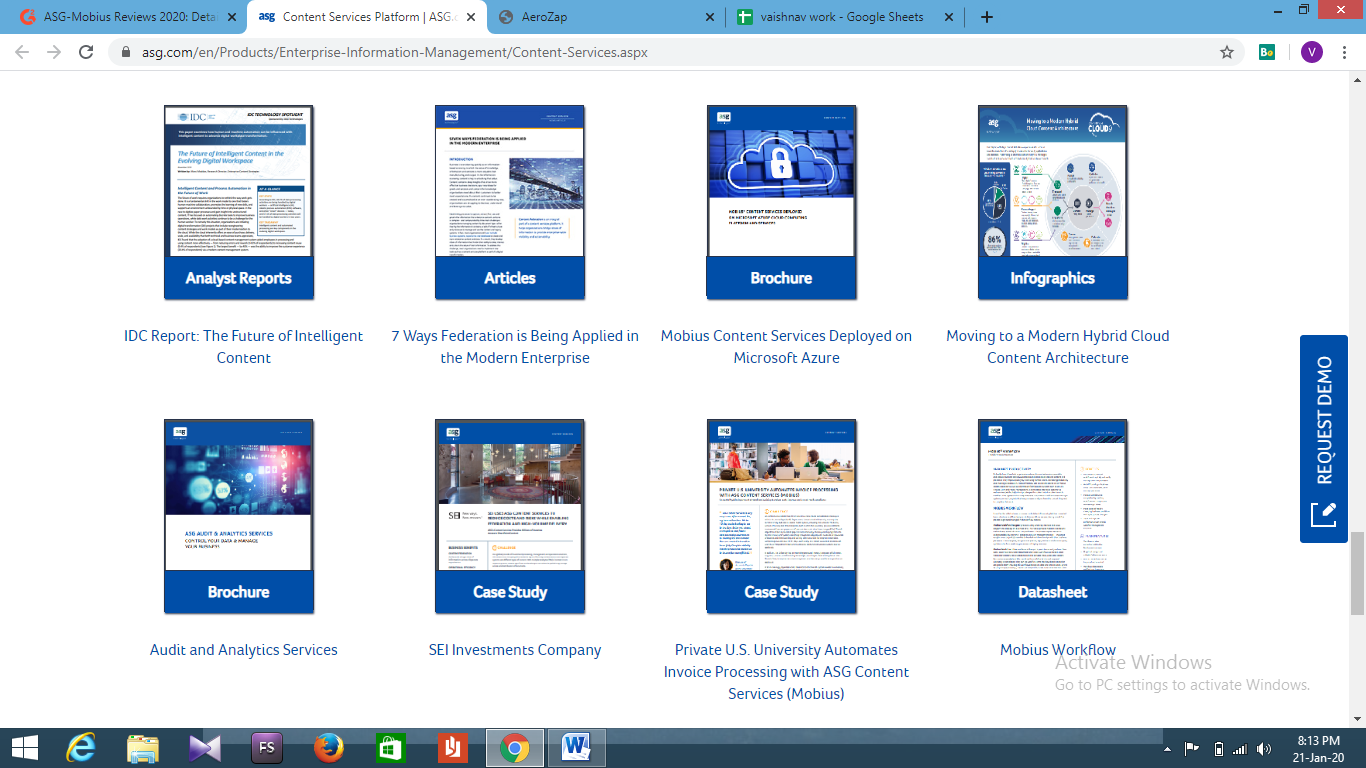1366x768 pixels.
Task: Open the green Bo extension icon
Action: click(x=1267, y=52)
